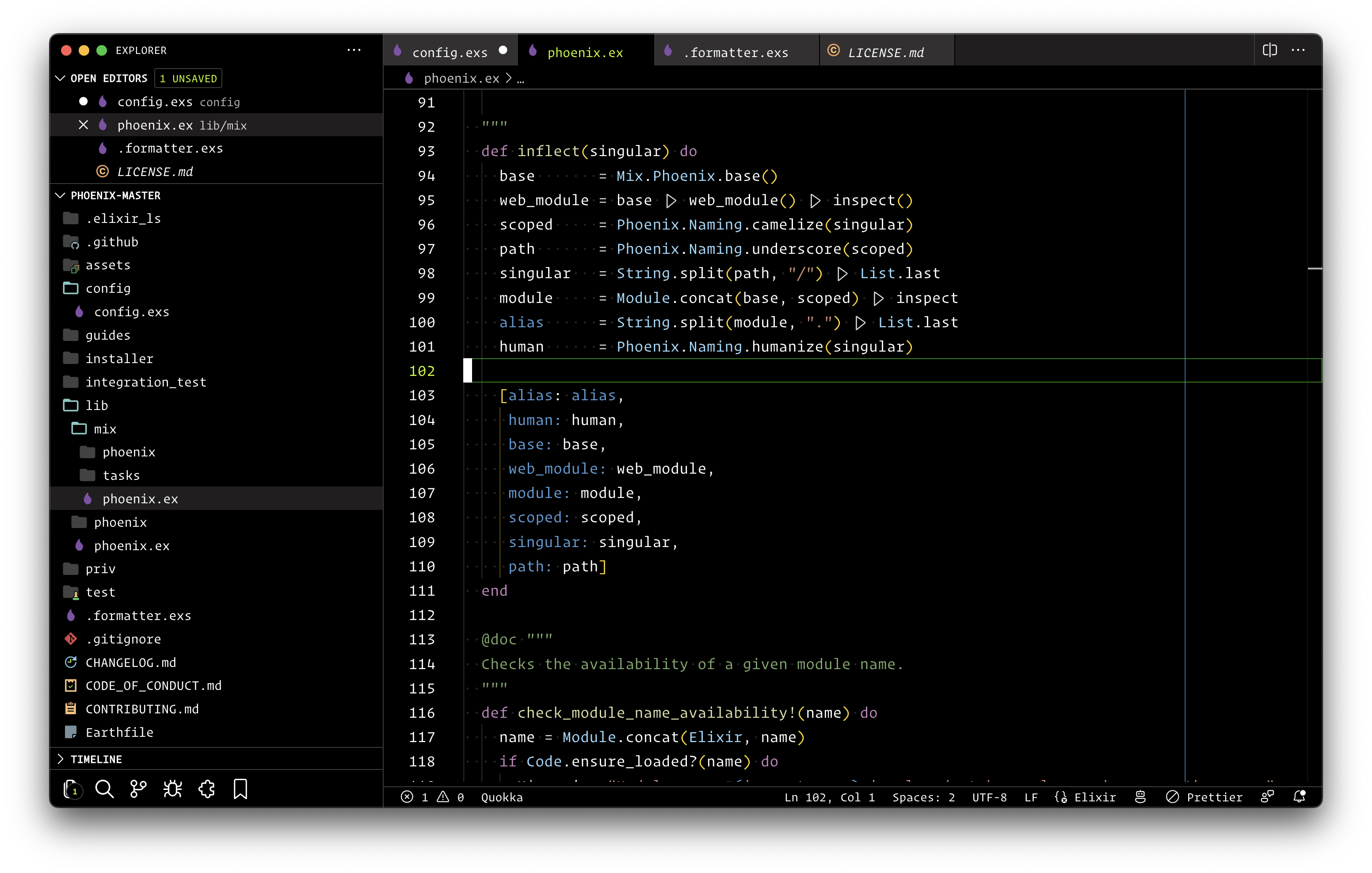The image size is (1372, 873).
Task: Click Ln 102, Col 1 cursor position
Action: tap(829, 797)
